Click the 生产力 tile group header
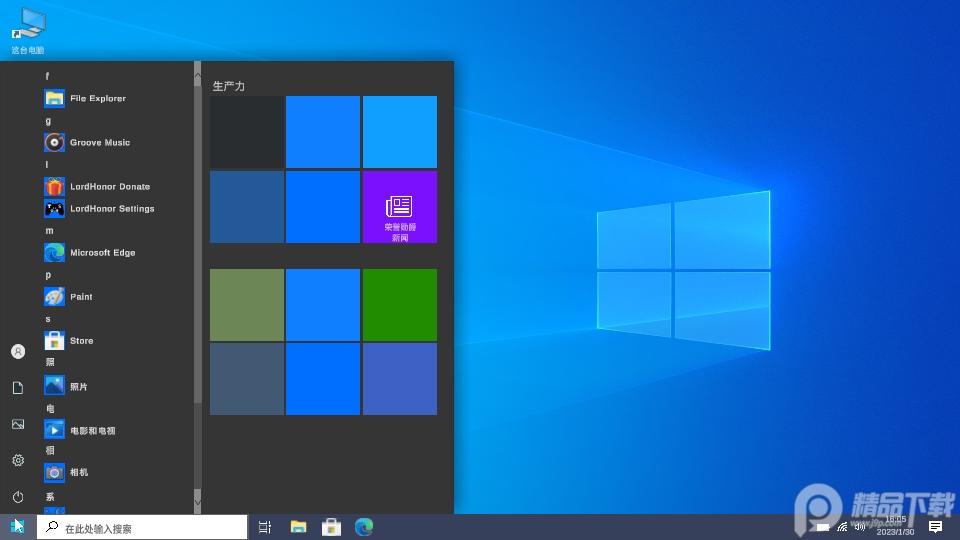960x540 pixels. [x=229, y=86]
